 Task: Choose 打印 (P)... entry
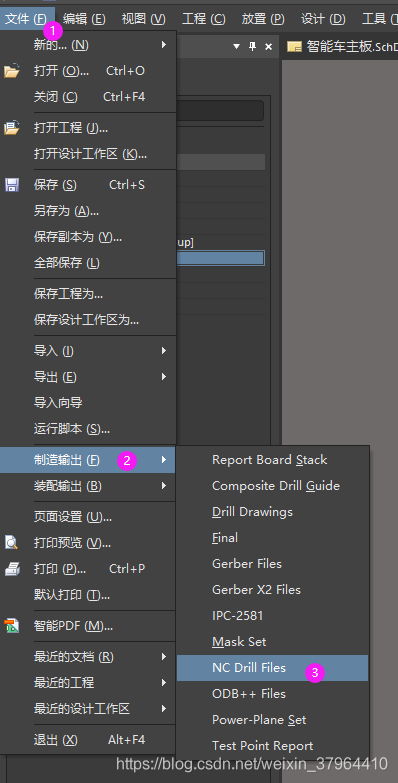tap(88, 568)
